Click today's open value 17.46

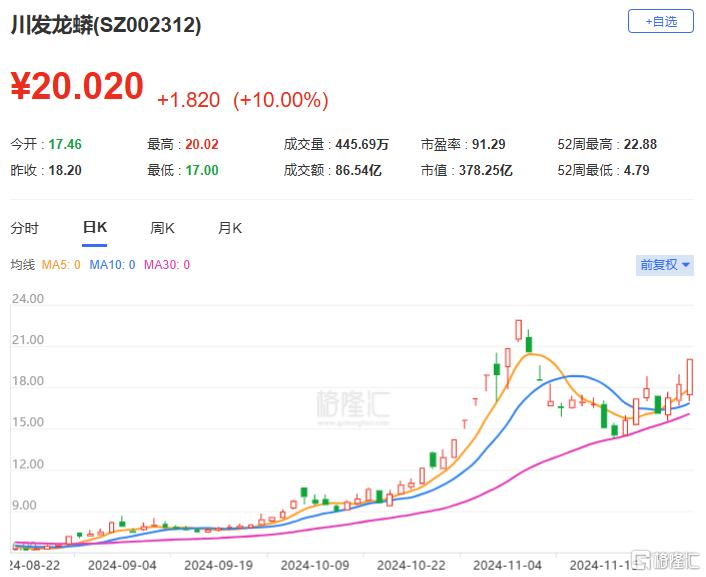pos(65,145)
